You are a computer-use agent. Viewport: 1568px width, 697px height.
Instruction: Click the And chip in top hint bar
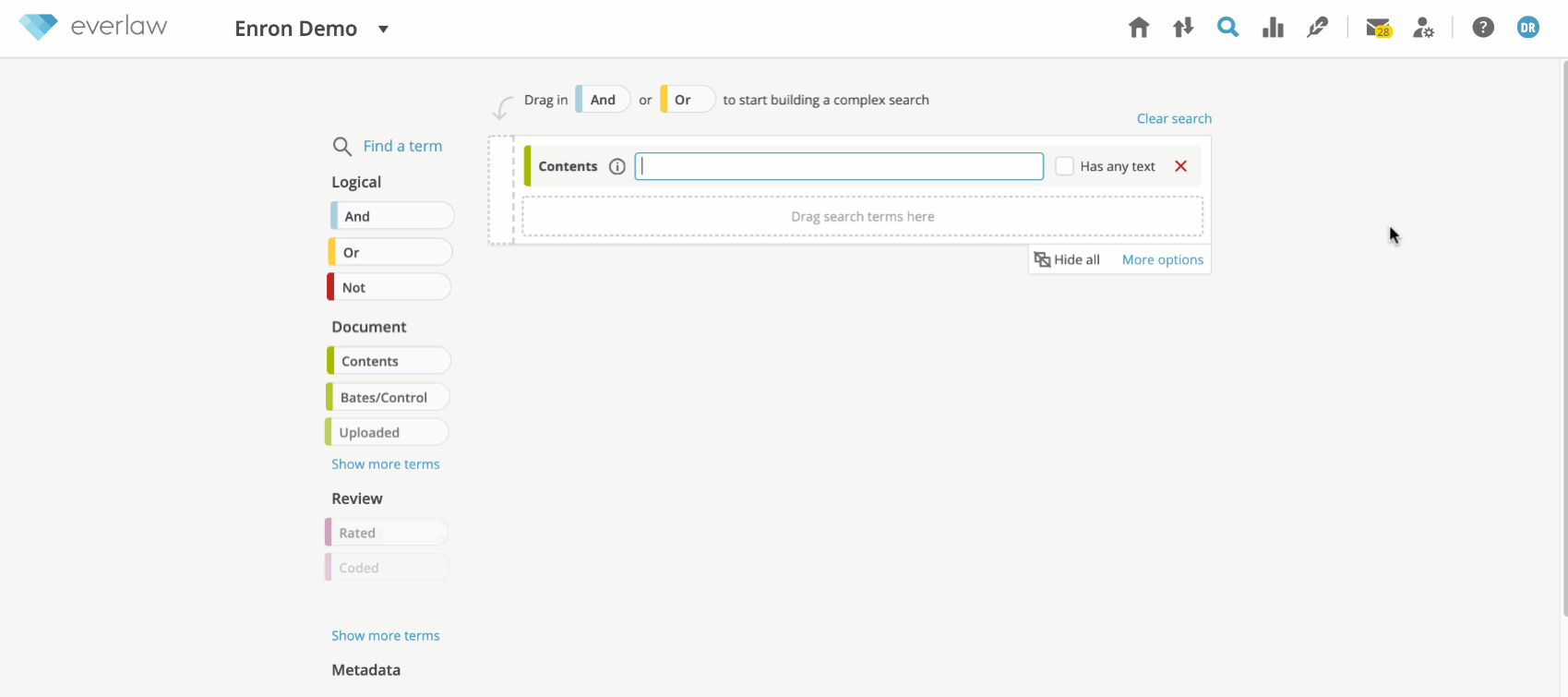603,100
